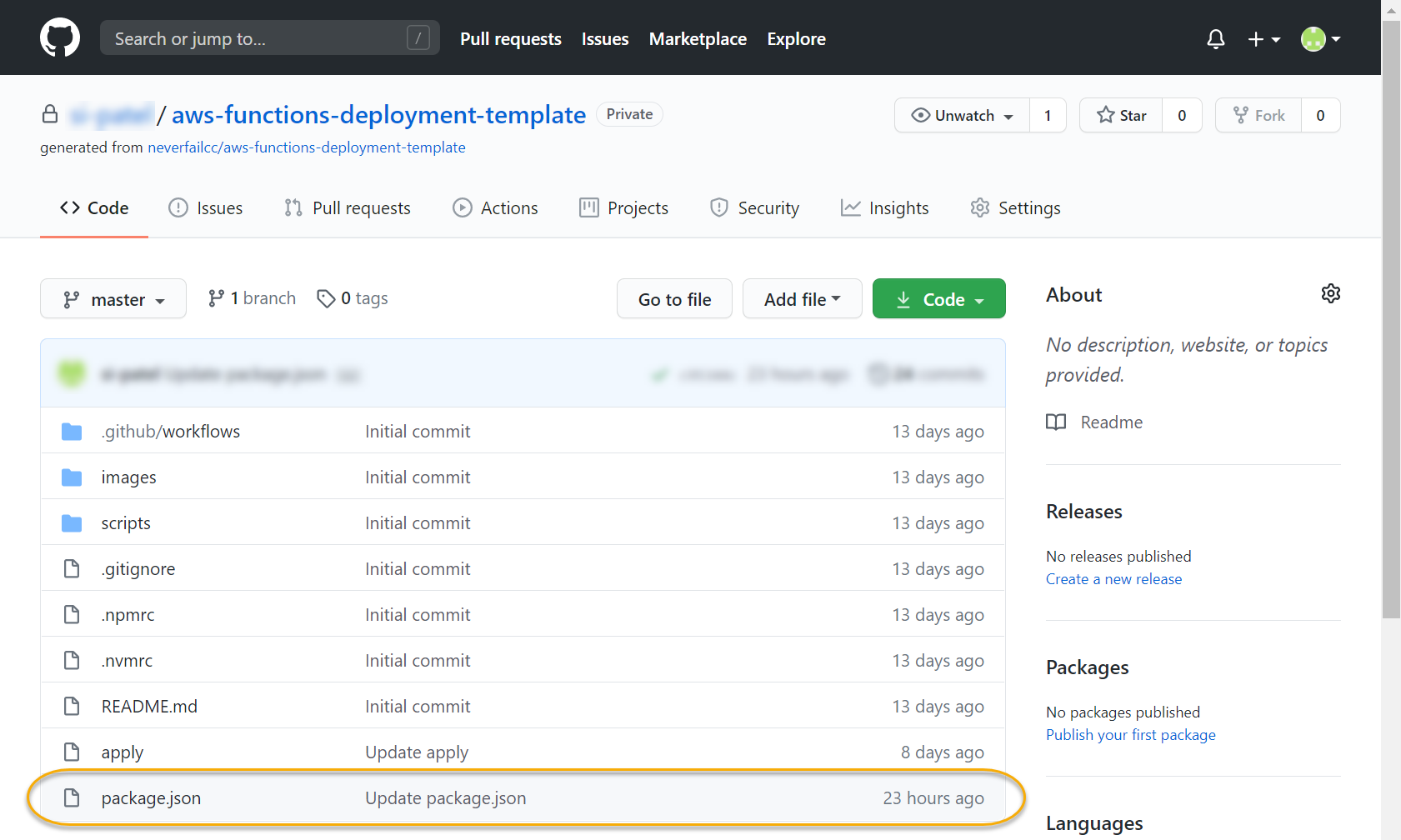The width and height of the screenshot is (1401, 840).
Task: Click the 0 tags icon link
Action: [326, 298]
